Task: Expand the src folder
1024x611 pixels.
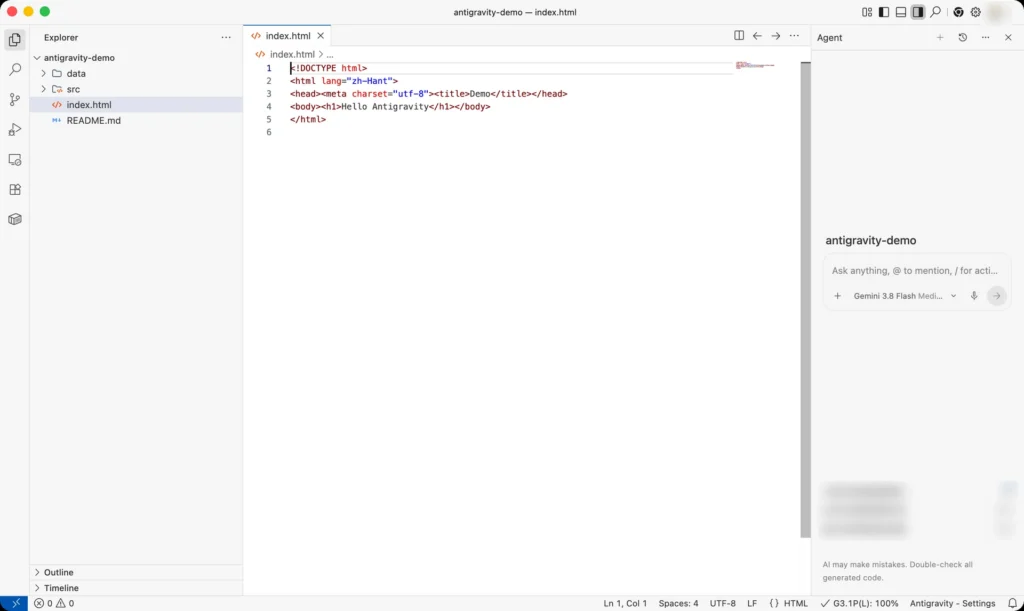Action: (x=44, y=89)
